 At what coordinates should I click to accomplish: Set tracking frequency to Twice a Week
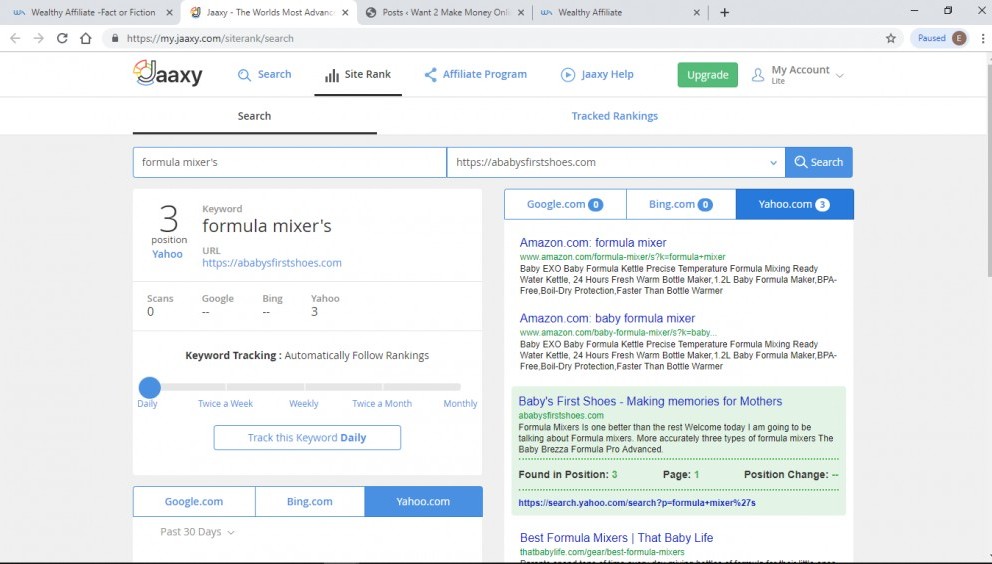pyautogui.click(x=225, y=403)
